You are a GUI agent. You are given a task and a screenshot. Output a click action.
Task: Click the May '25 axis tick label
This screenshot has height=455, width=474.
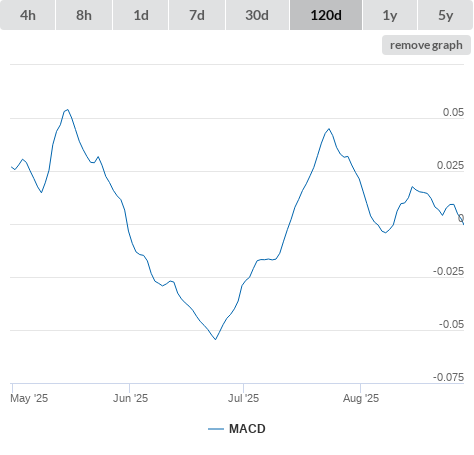pyautogui.click(x=29, y=398)
